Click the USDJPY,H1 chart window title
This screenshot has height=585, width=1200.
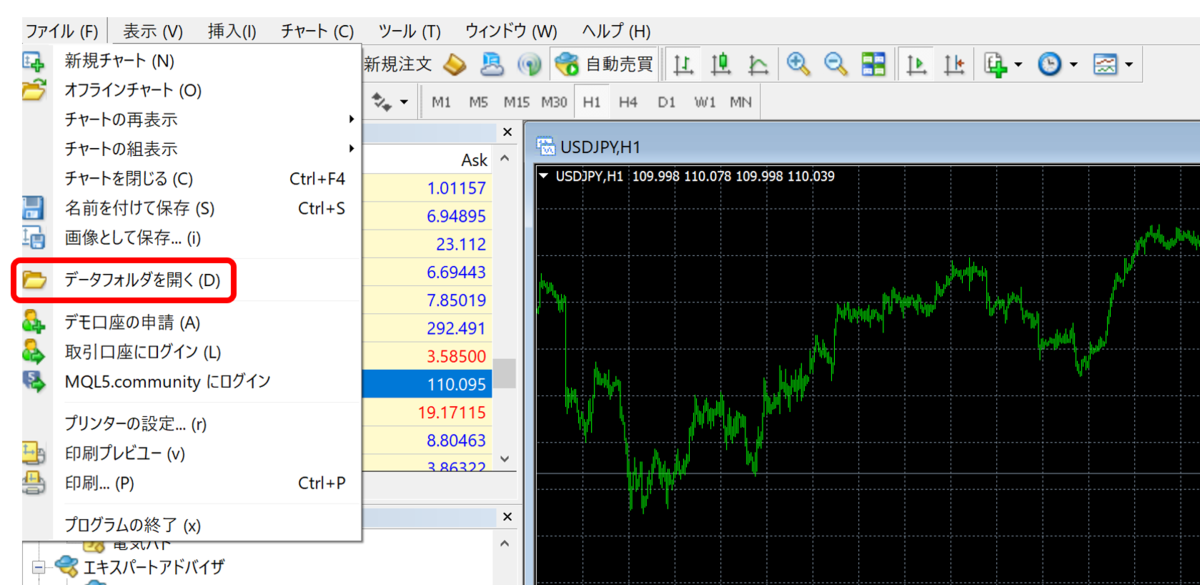[600, 147]
